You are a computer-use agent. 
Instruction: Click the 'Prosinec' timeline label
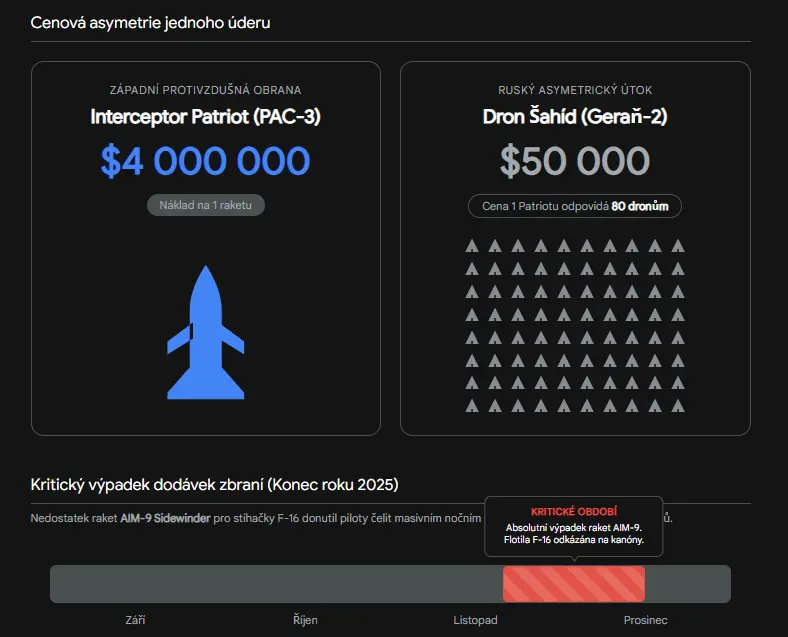(645, 620)
